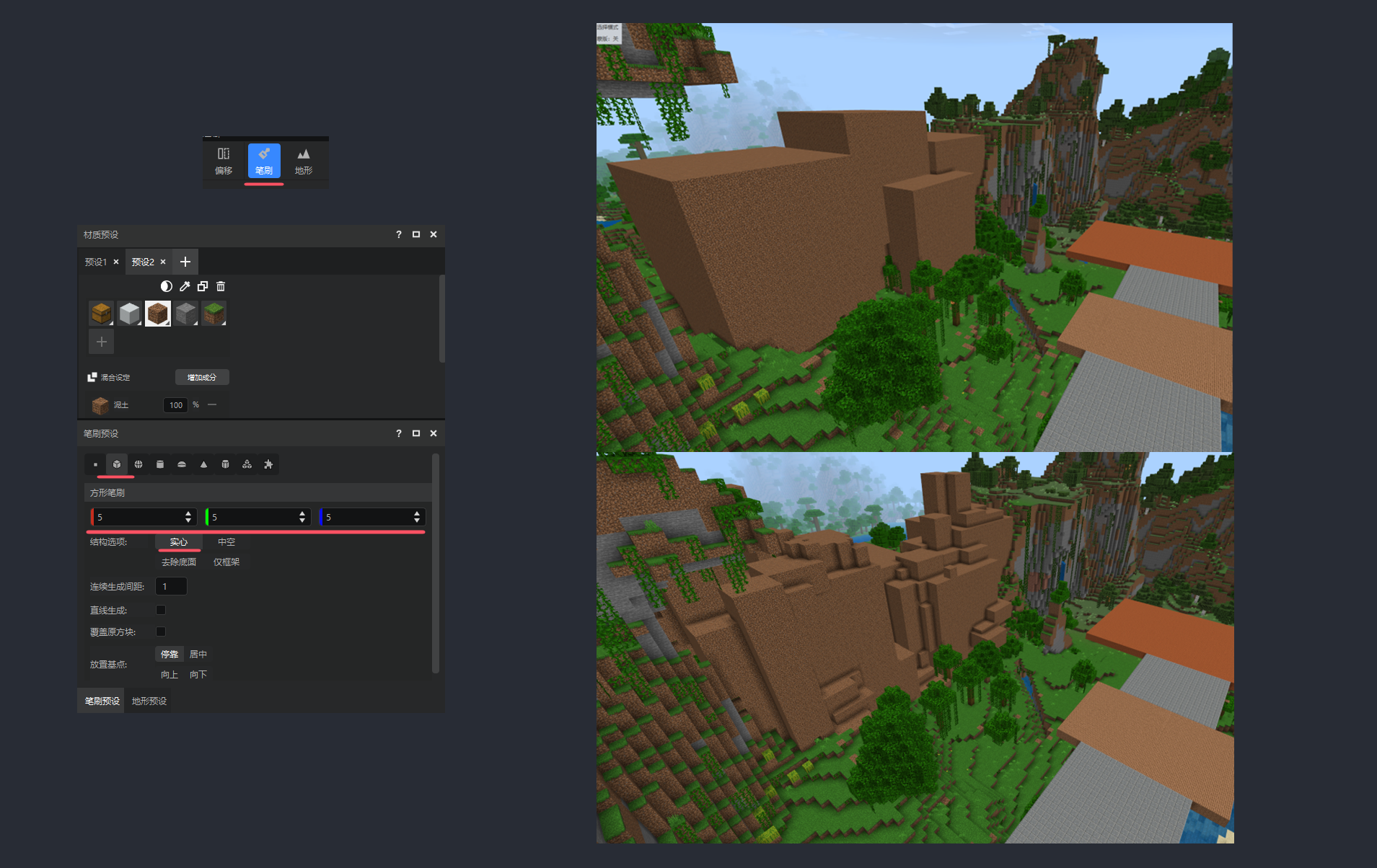The height and width of the screenshot is (868, 1377).
Task: Close the 预设1 tab
Action: pos(116,262)
